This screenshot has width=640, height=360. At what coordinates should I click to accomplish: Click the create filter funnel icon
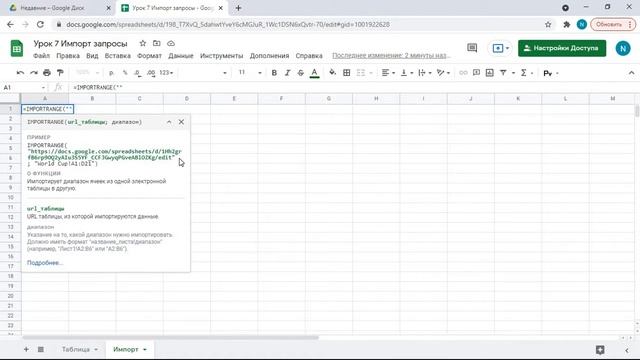coord(503,73)
